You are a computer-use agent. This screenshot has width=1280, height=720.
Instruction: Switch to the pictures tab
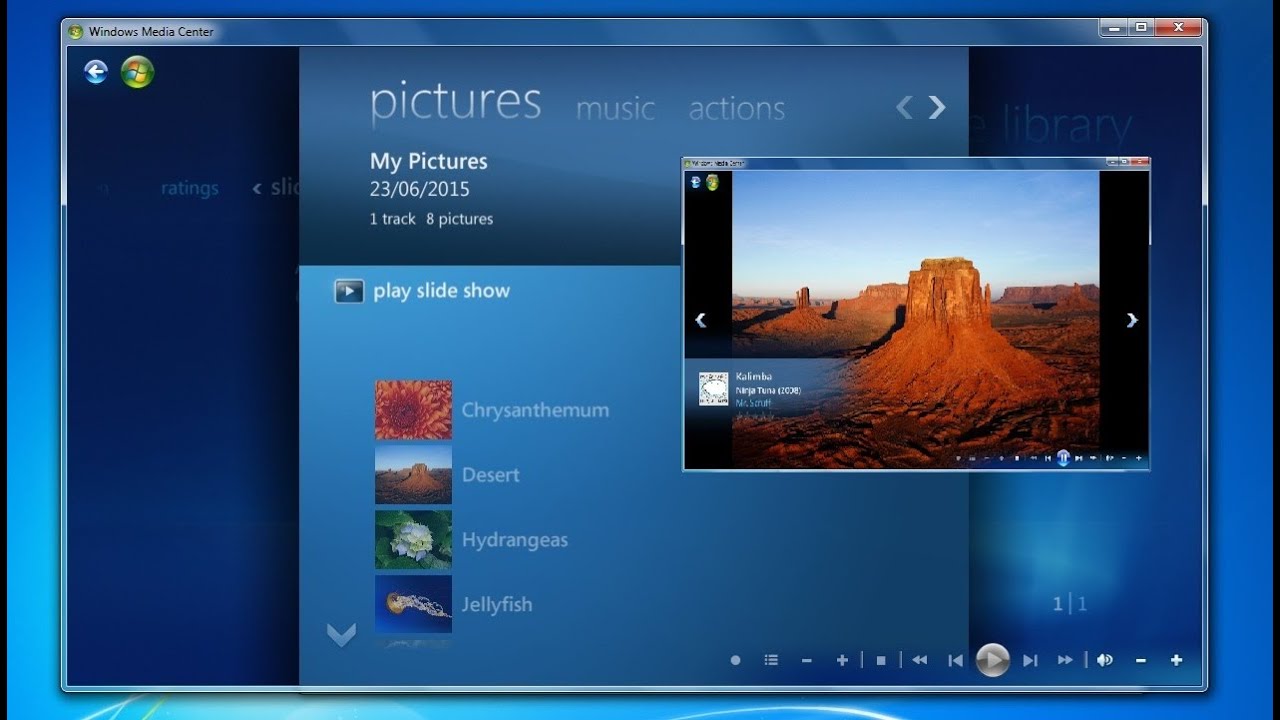(x=455, y=102)
